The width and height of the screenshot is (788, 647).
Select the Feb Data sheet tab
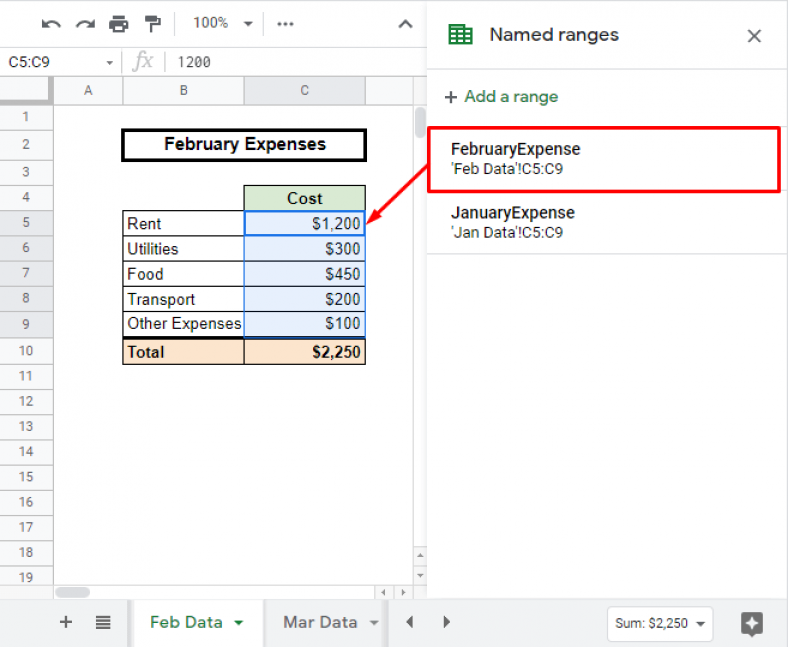pos(186,622)
